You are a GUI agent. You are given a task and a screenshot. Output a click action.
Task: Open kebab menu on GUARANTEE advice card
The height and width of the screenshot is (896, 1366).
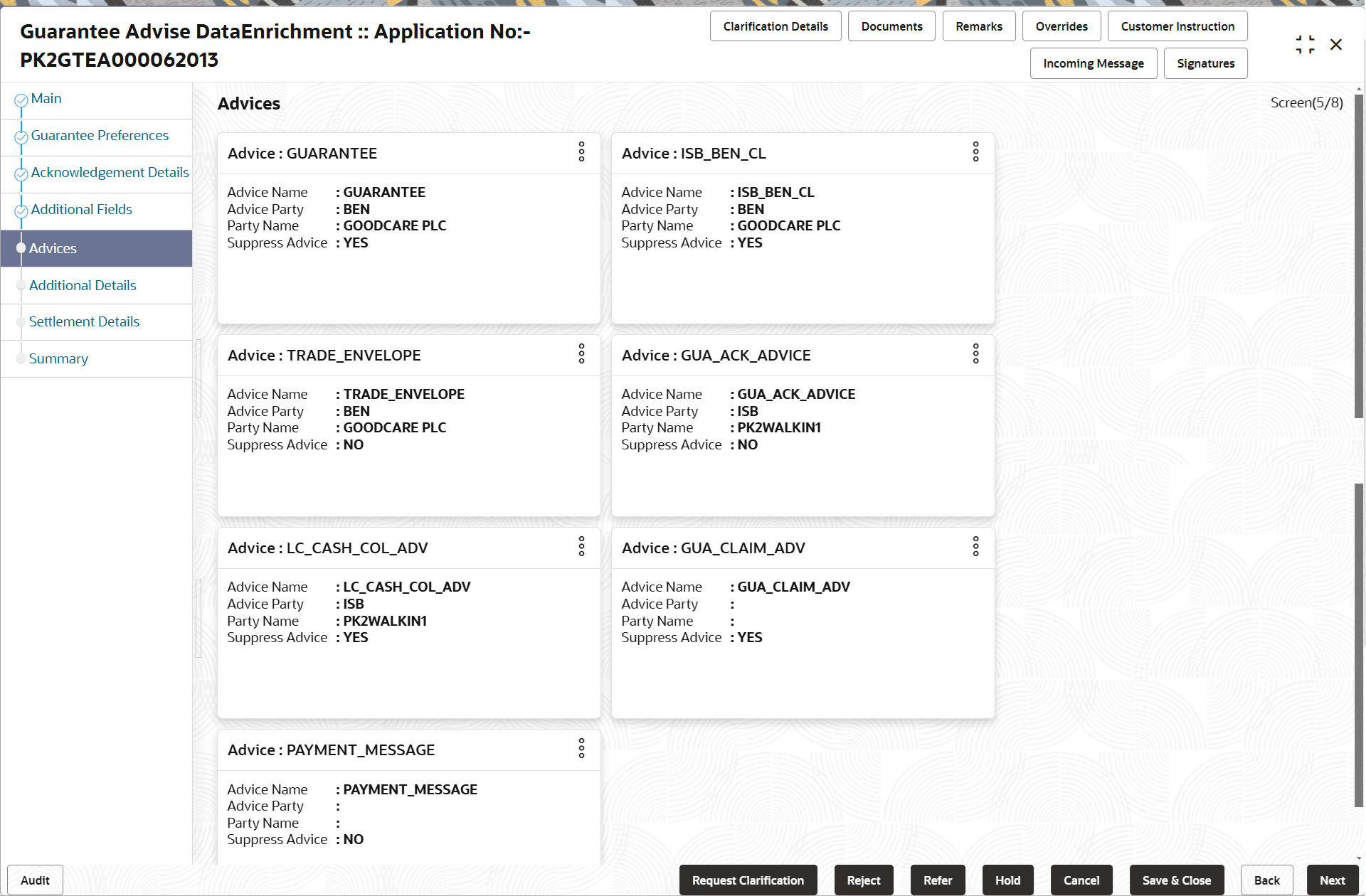(581, 151)
